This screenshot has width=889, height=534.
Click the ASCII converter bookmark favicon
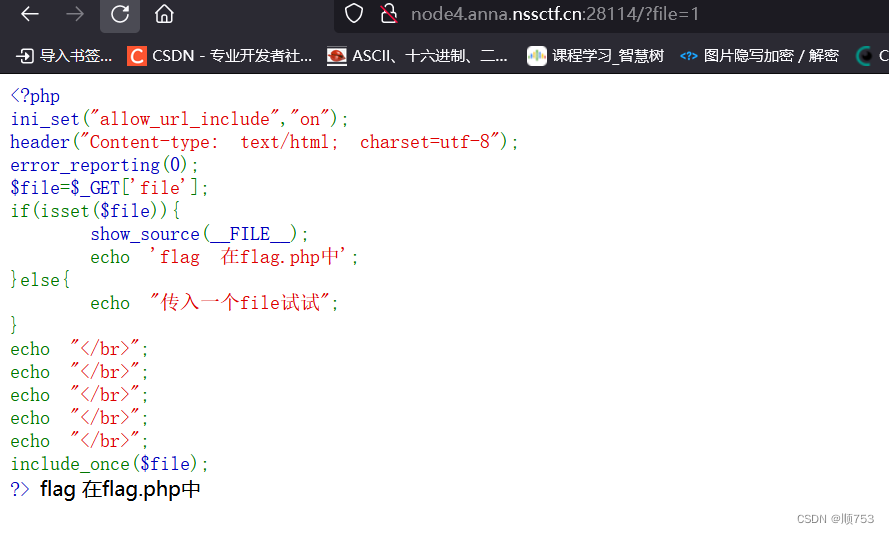pos(336,56)
